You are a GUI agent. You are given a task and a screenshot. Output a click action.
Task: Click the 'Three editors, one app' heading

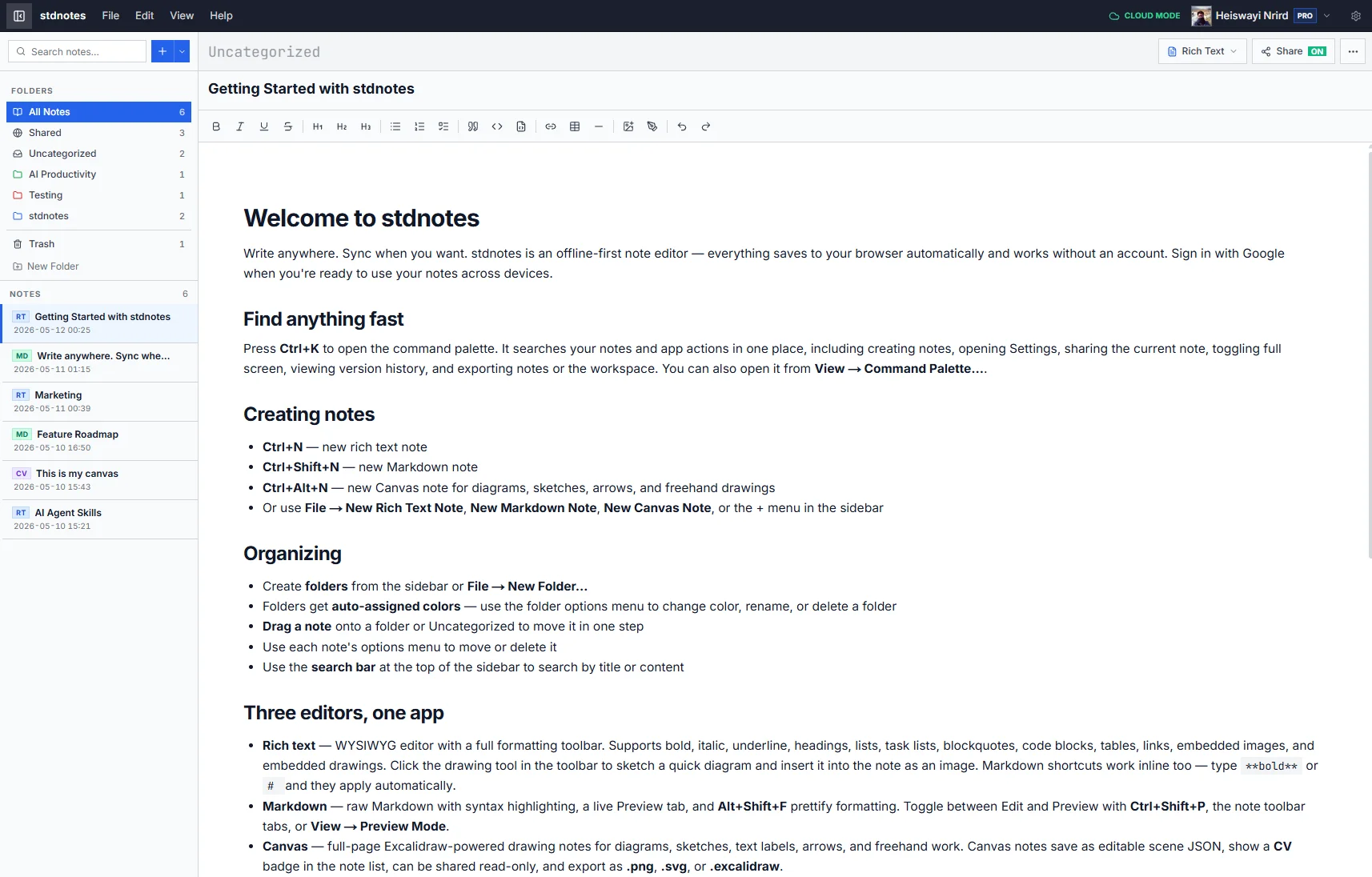[x=343, y=713]
